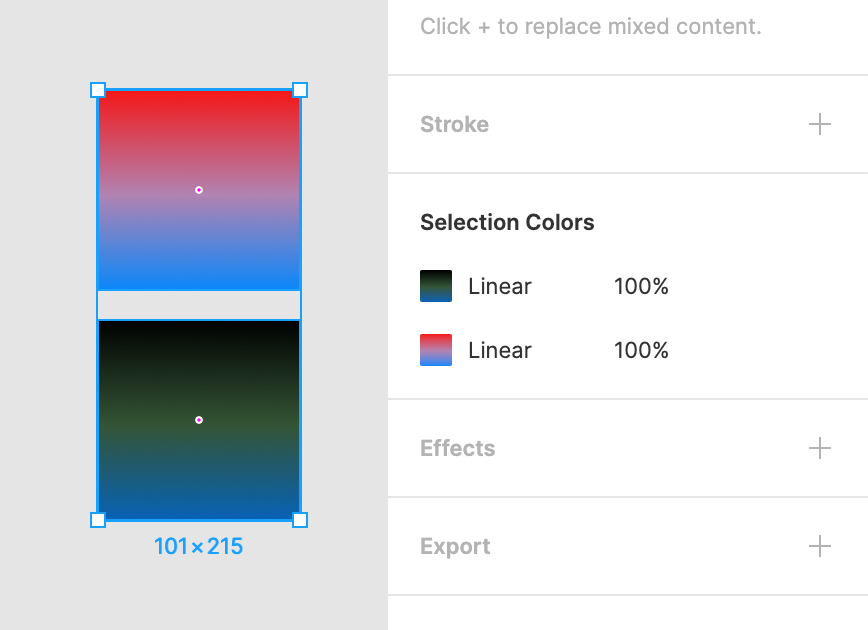Click the Linear label next to the red swatch

pyautogui.click(x=500, y=350)
